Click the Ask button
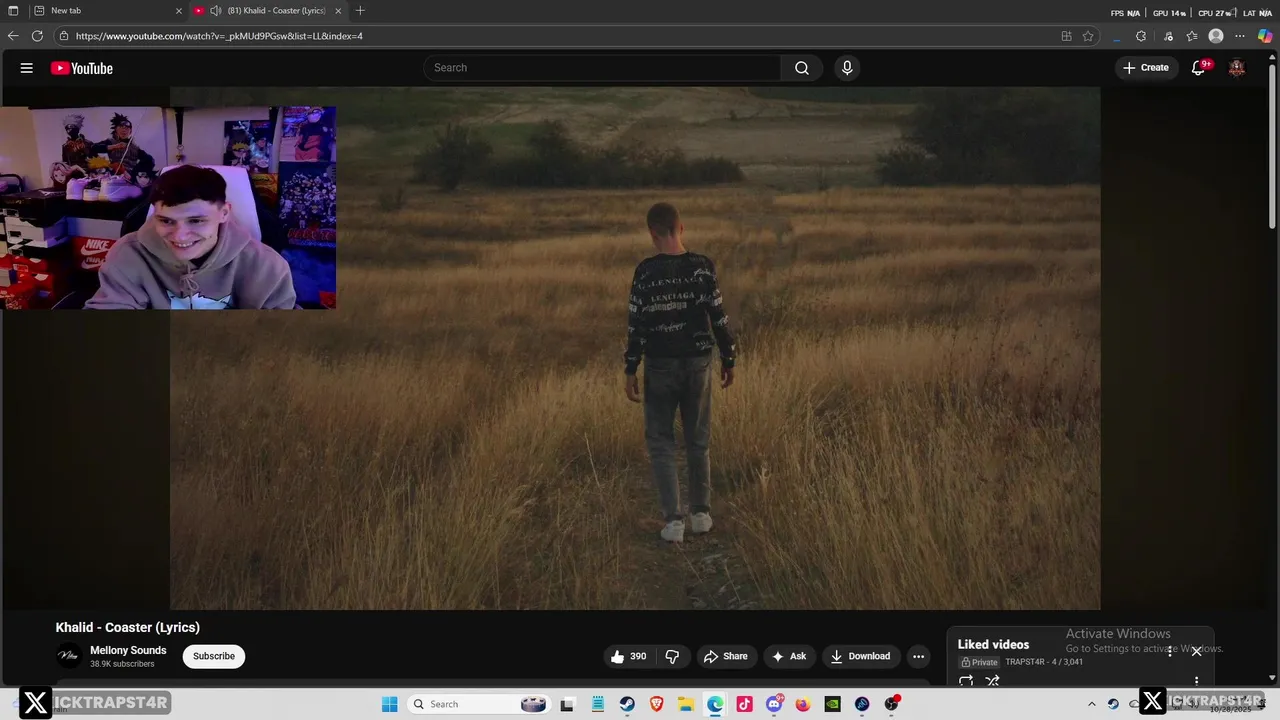This screenshot has width=1280, height=720. point(789,656)
